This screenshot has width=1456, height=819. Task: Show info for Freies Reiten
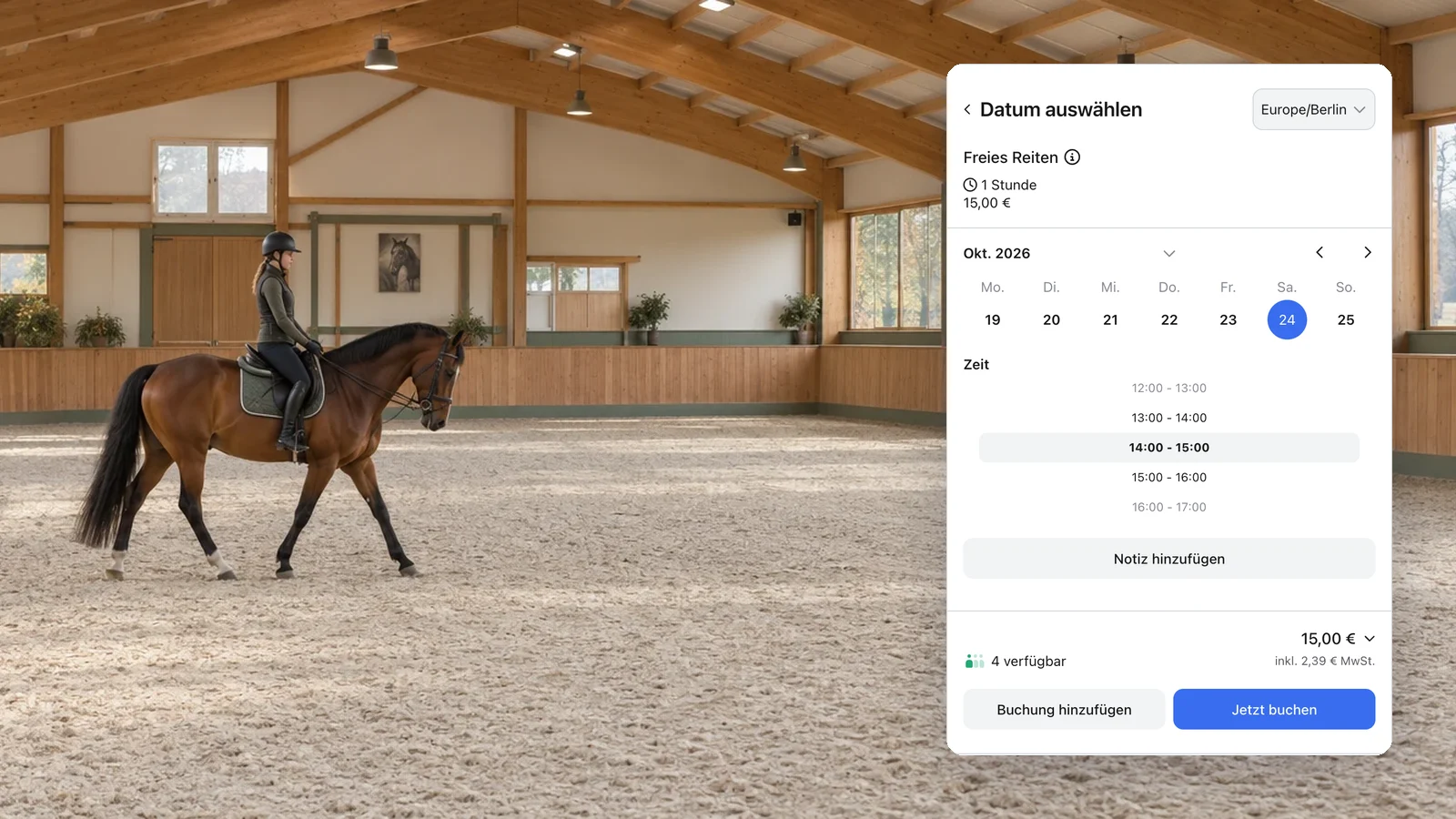(x=1073, y=157)
